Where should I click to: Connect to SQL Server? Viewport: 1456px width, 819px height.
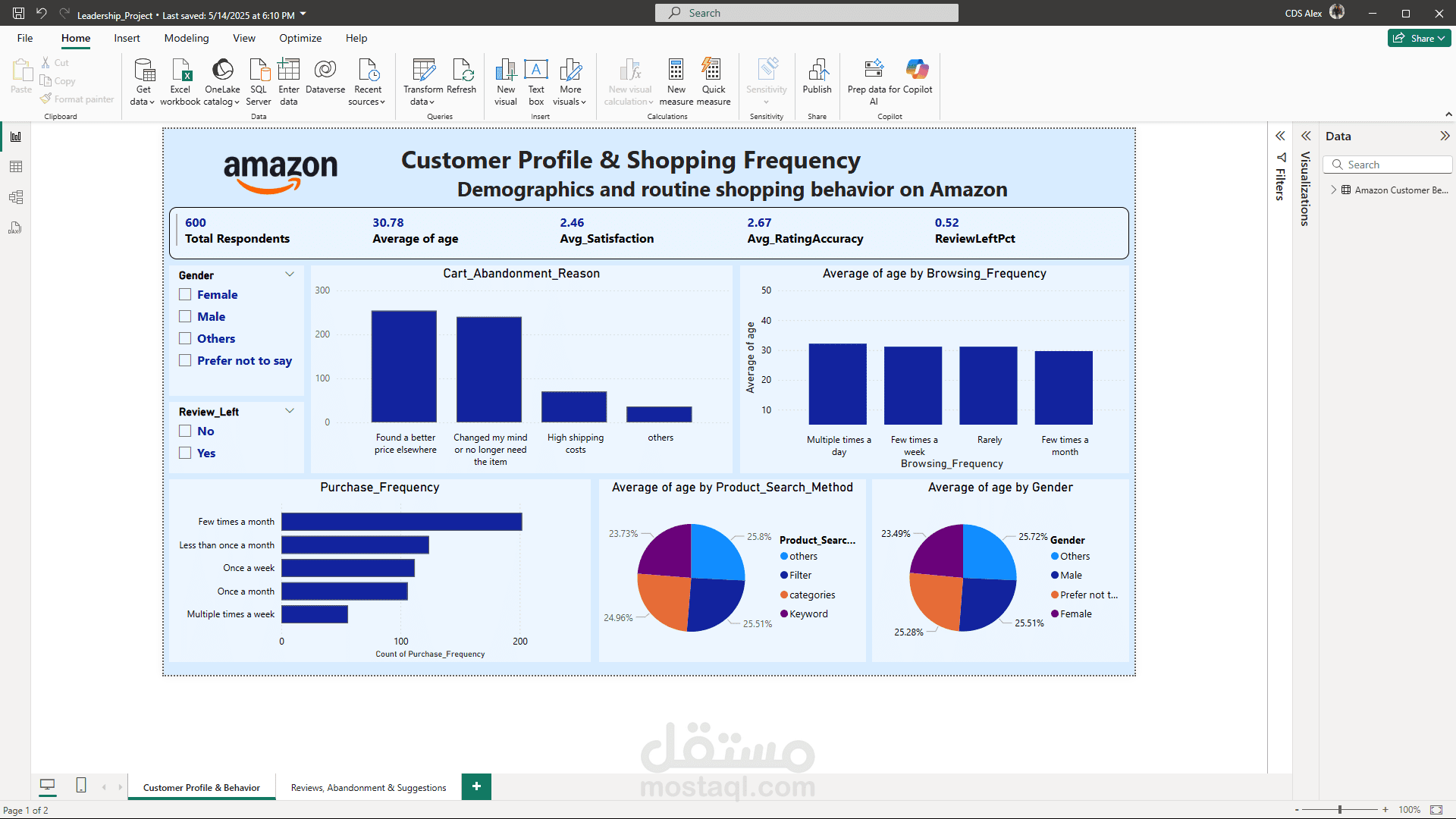[259, 82]
